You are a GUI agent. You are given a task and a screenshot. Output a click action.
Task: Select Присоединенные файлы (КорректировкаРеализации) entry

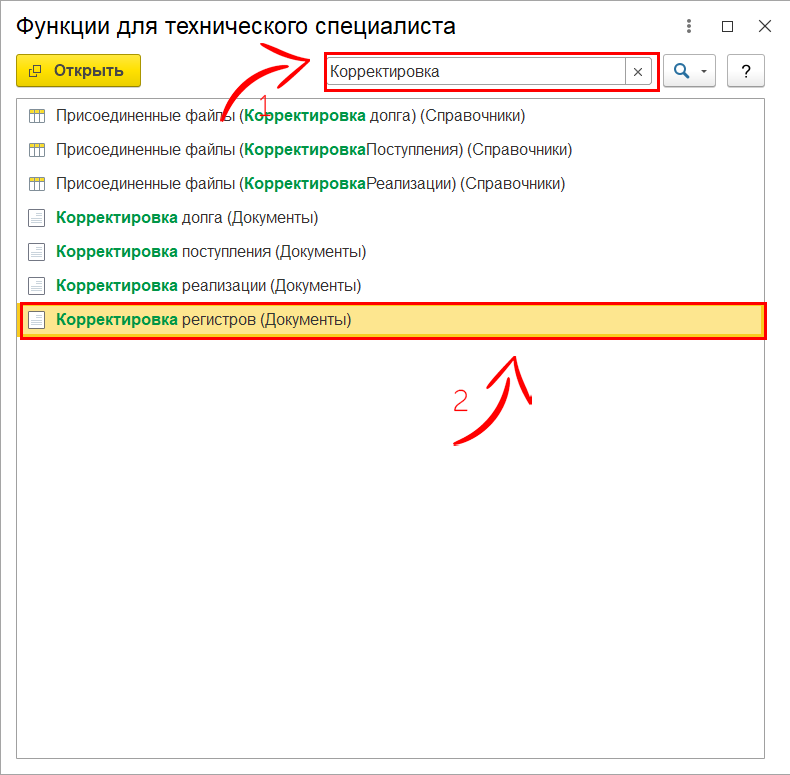[310, 184]
